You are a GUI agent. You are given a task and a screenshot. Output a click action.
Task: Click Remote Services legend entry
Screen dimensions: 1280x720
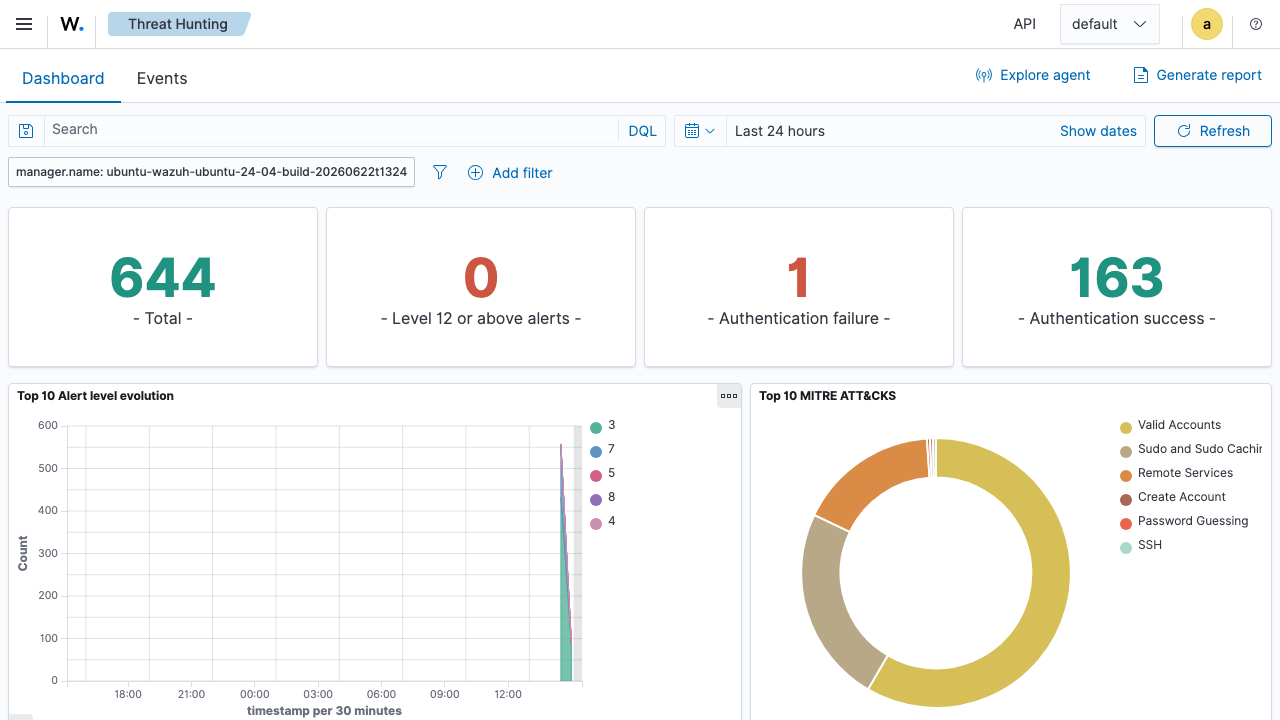coord(1177,474)
